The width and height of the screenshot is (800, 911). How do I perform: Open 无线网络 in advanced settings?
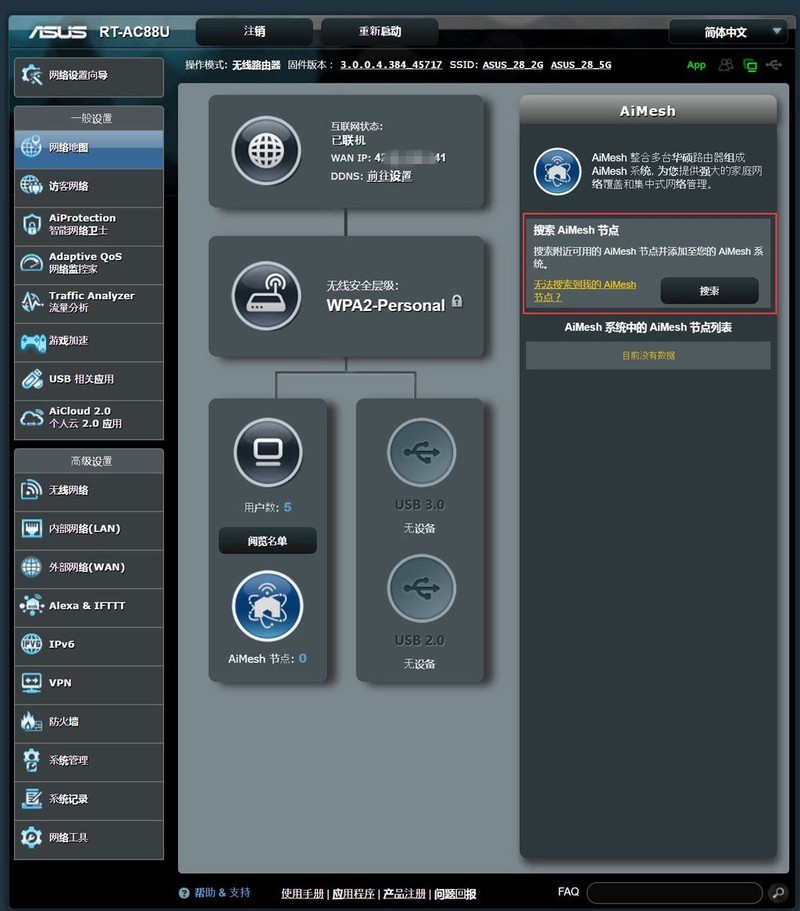click(x=88, y=490)
